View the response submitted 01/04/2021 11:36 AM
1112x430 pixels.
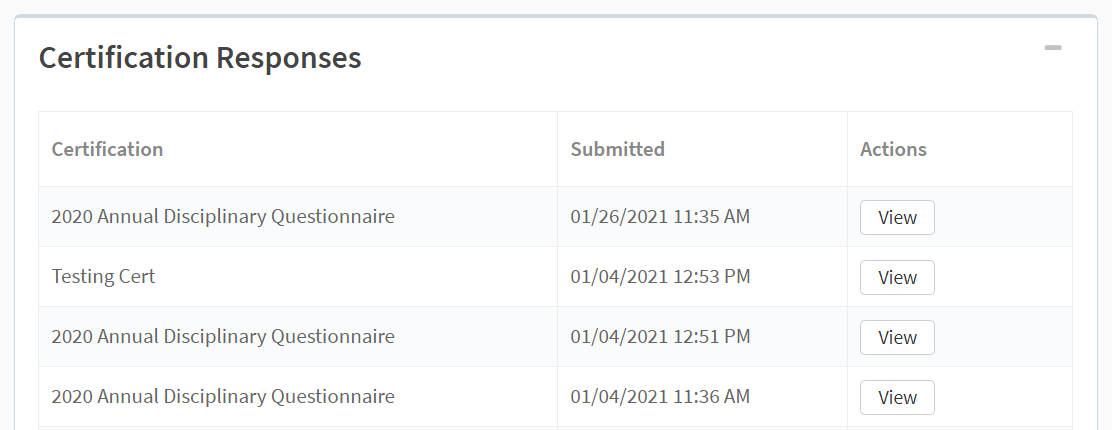pos(897,397)
